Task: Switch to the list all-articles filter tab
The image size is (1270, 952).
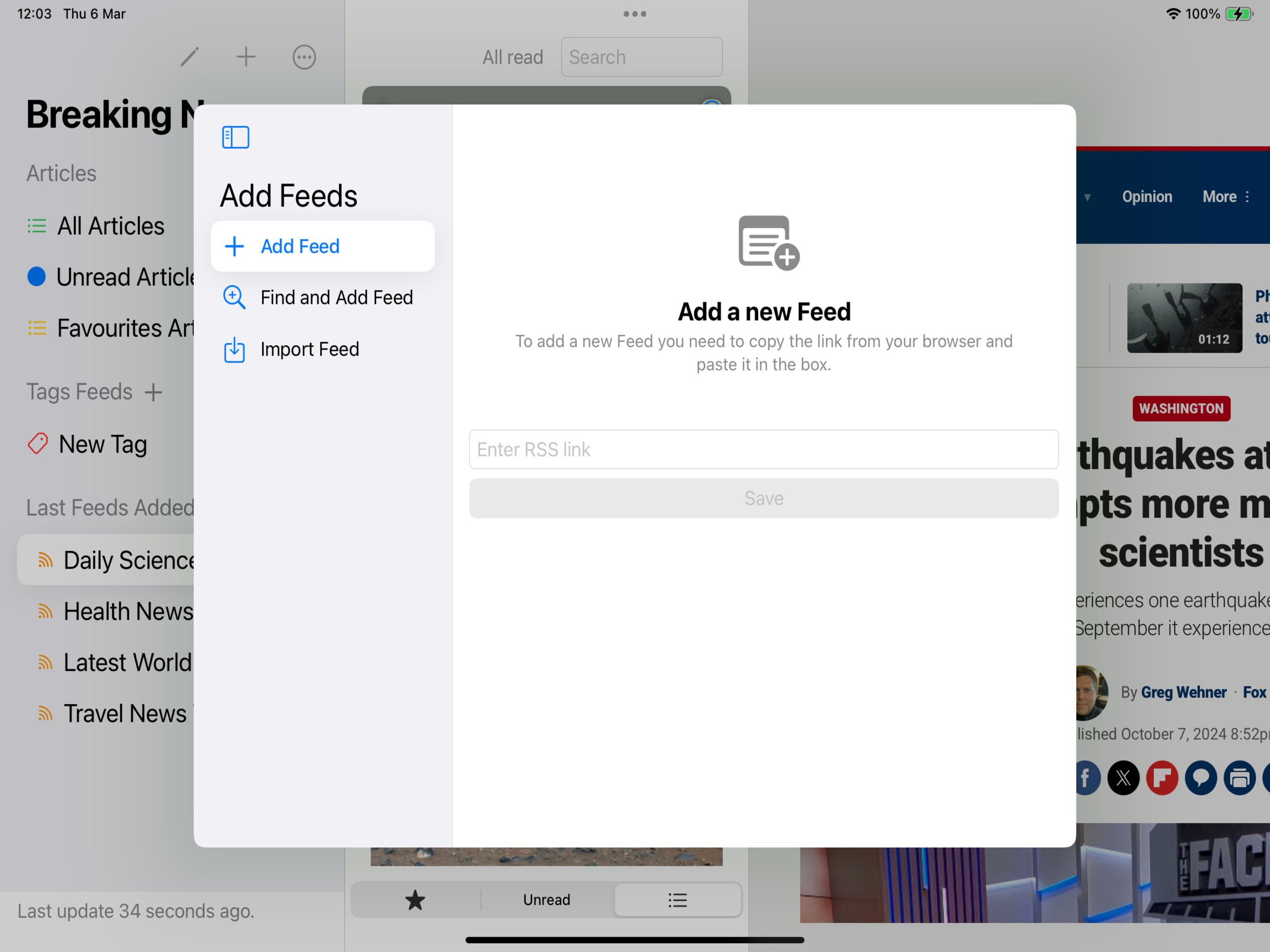Action: tap(677, 900)
